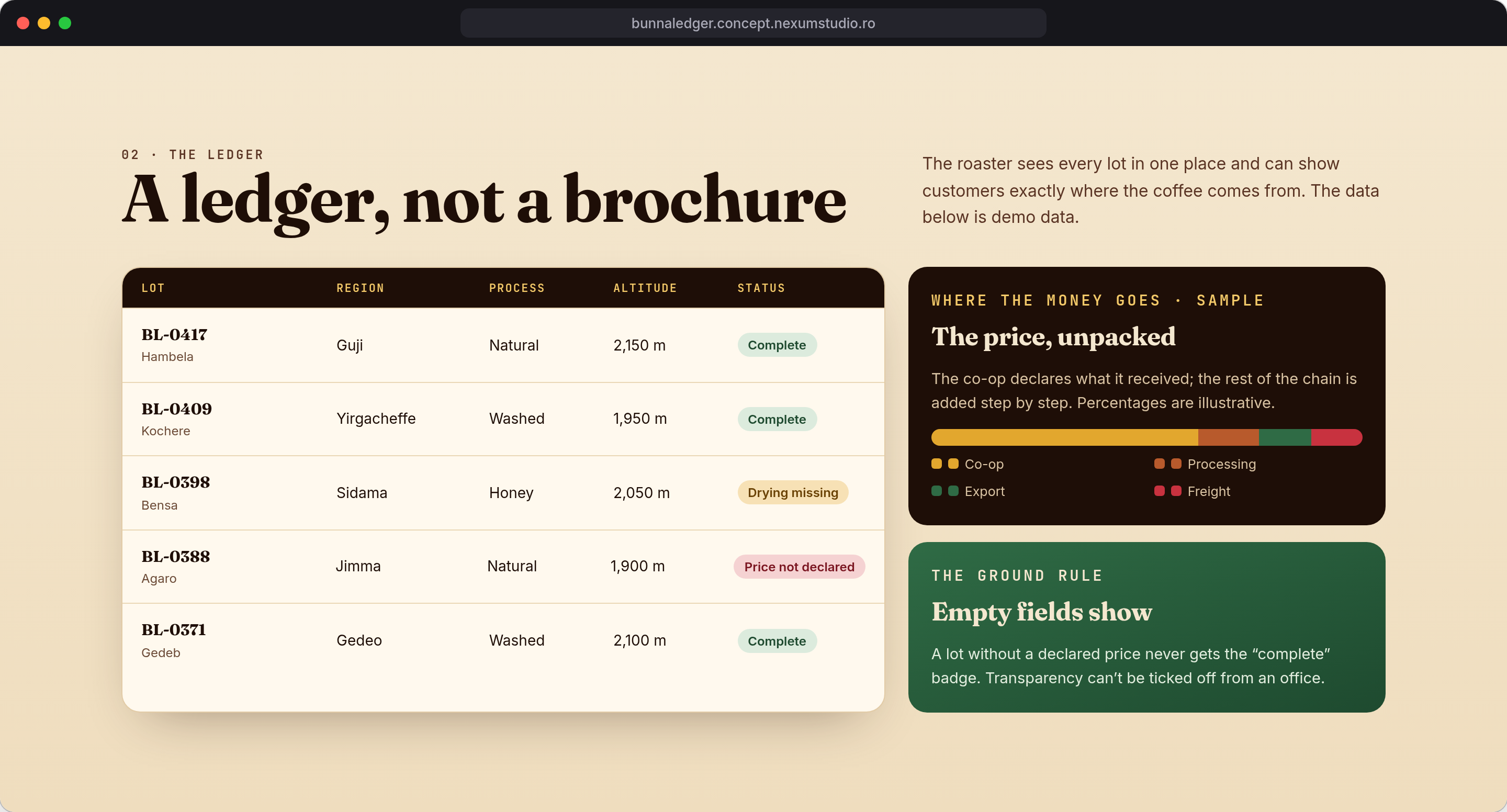Click the Guji region cell
This screenshot has width=1507, height=812.
coord(349,345)
